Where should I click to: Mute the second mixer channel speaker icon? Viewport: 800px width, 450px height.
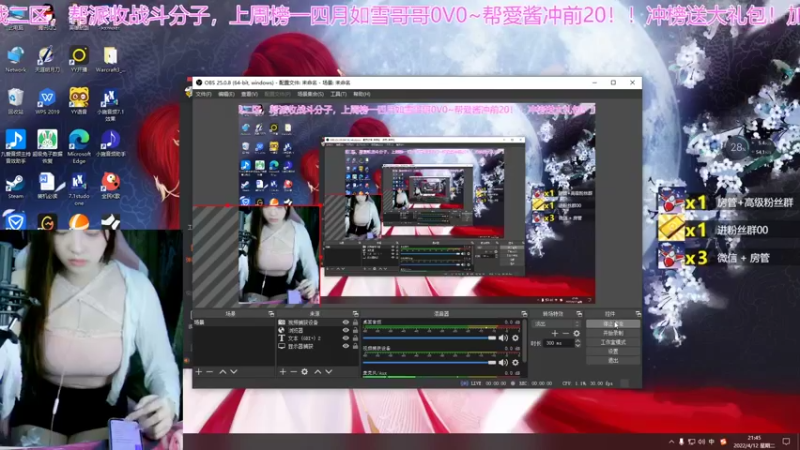pos(503,362)
